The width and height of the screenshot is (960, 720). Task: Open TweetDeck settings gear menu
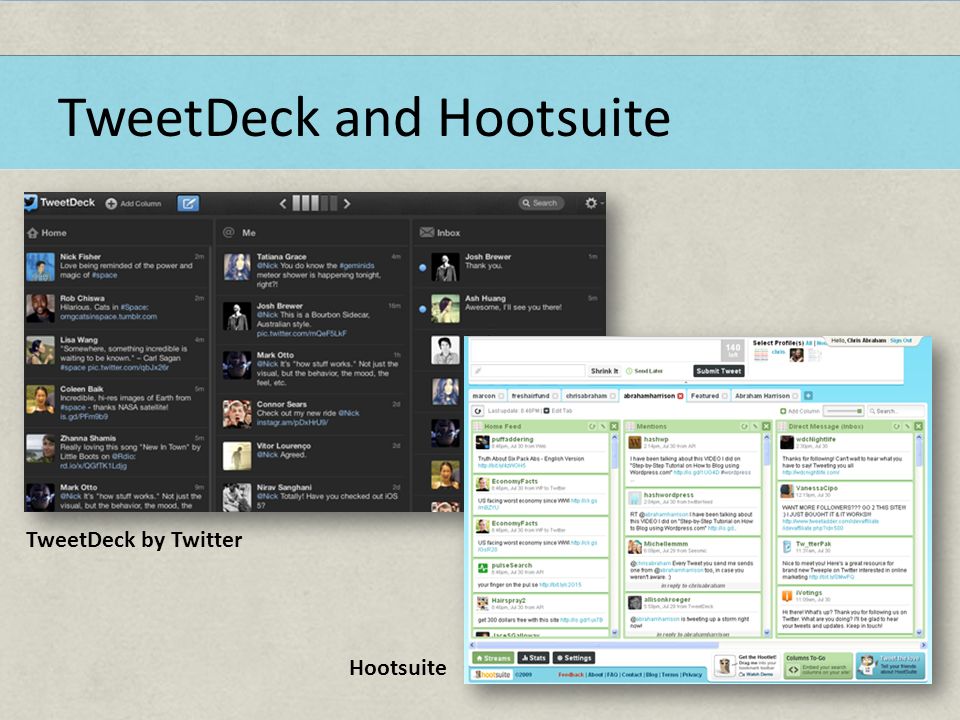(591, 203)
